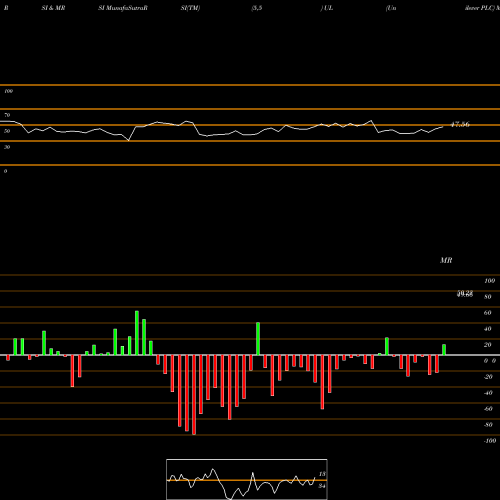Click the SI MunafaSutraR header text
Viewport: 500px width, 500px height.
[x=123, y=8]
